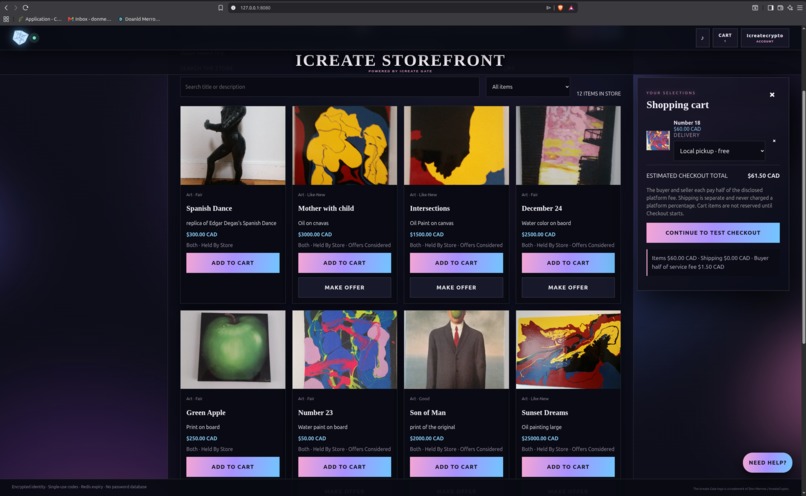Click the Number 18 cart item name

point(687,123)
